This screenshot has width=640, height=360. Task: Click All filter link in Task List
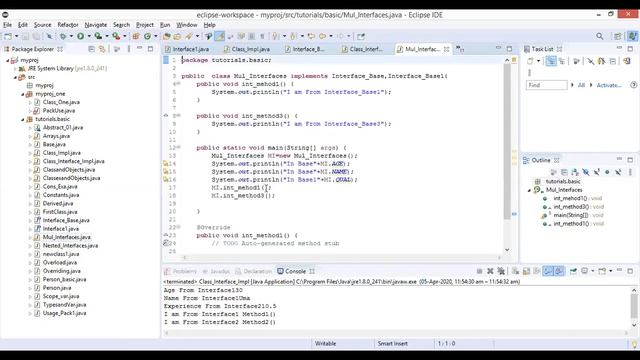(581, 85)
